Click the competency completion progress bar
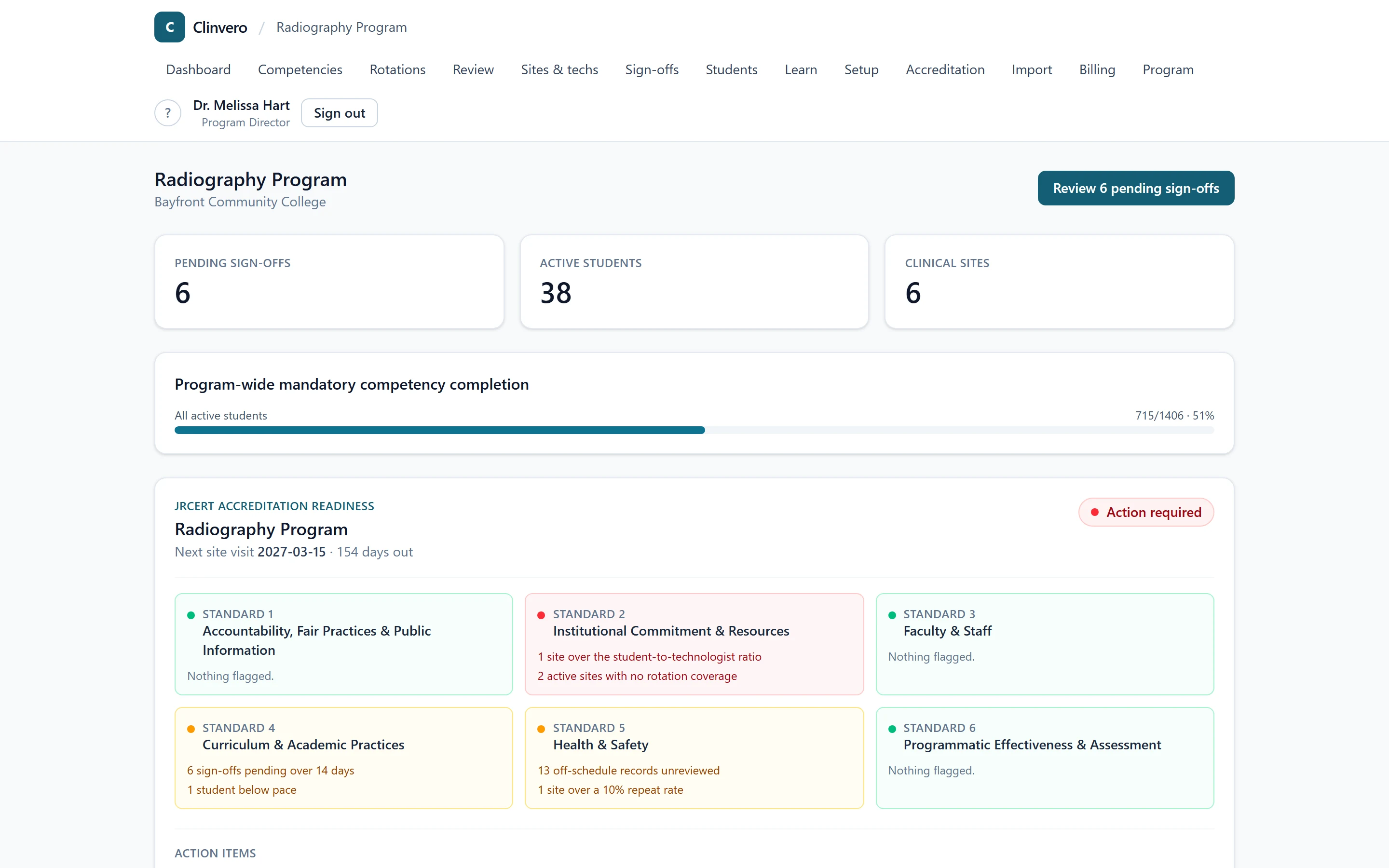This screenshot has width=1389, height=868. [x=694, y=431]
